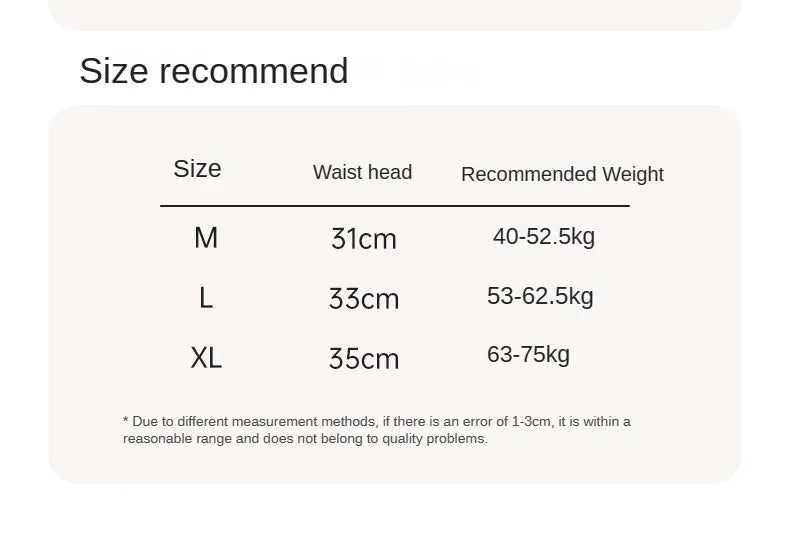
Task: Pick the "63-75kg" weight range
Action: (x=528, y=355)
